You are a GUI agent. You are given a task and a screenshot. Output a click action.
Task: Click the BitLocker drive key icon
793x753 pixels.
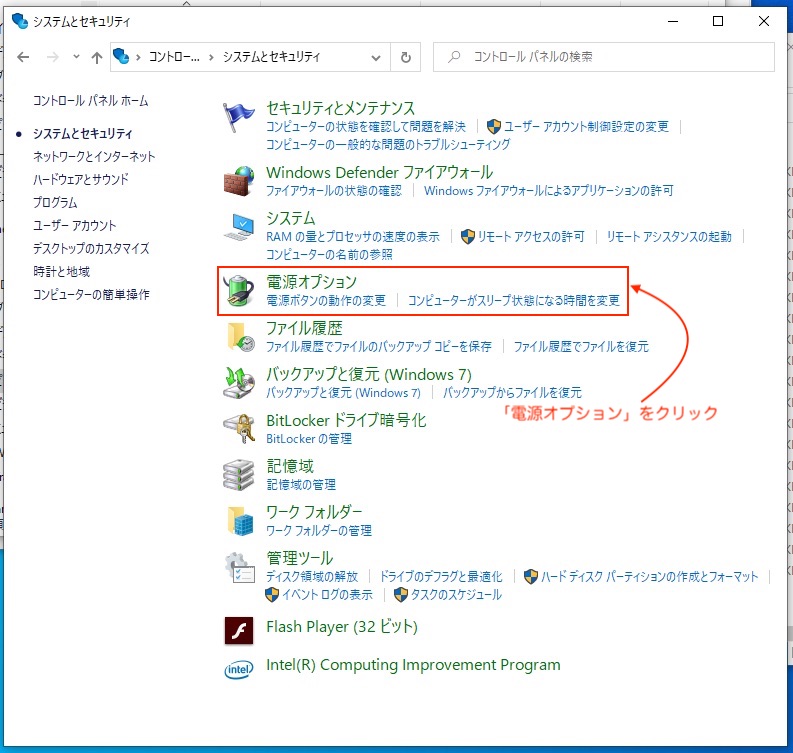click(239, 428)
